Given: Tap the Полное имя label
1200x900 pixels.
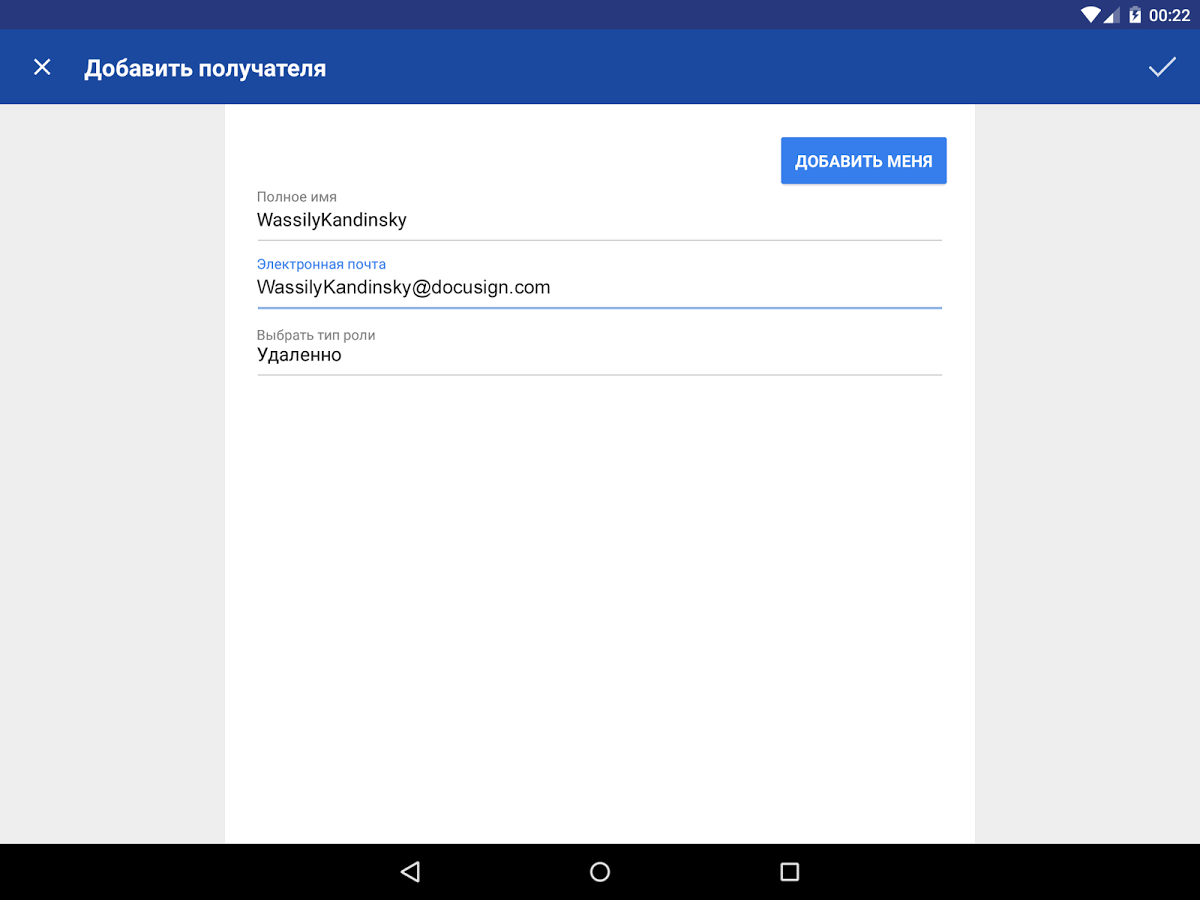Looking at the screenshot, I should coord(297,197).
